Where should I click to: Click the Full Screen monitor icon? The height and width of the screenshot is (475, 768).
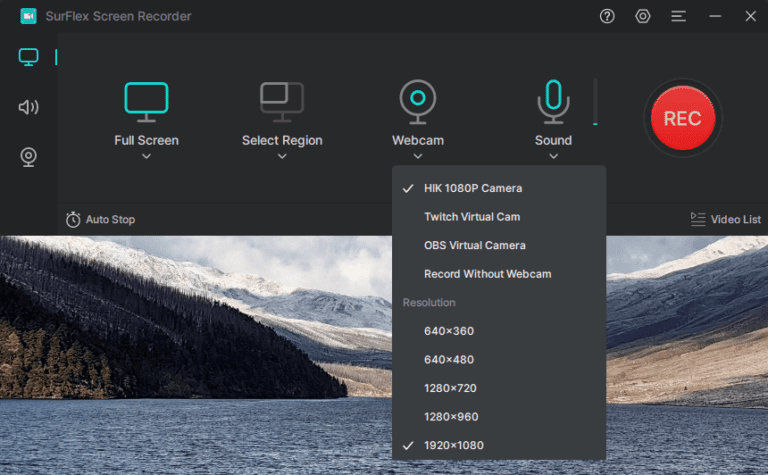[x=146, y=101]
